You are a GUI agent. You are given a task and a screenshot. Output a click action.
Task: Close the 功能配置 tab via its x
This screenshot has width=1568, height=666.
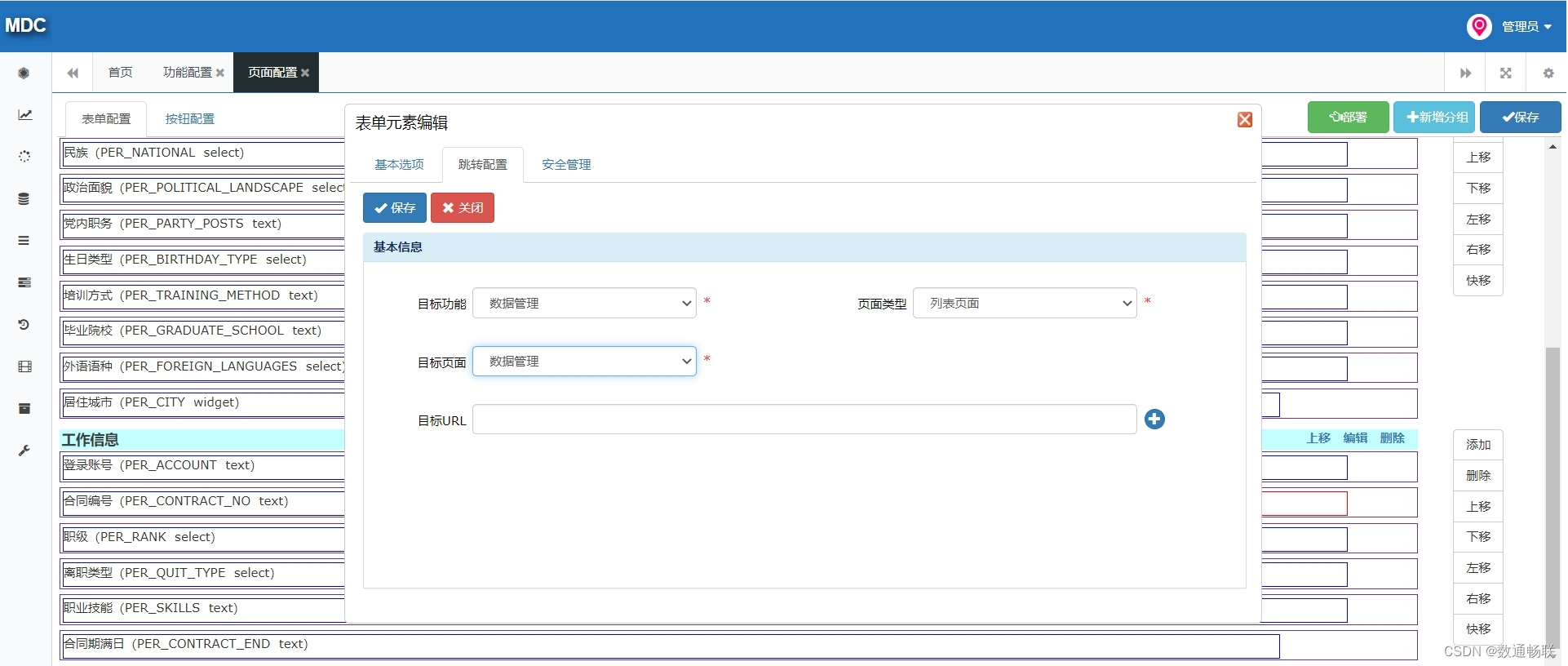pos(219,73)
